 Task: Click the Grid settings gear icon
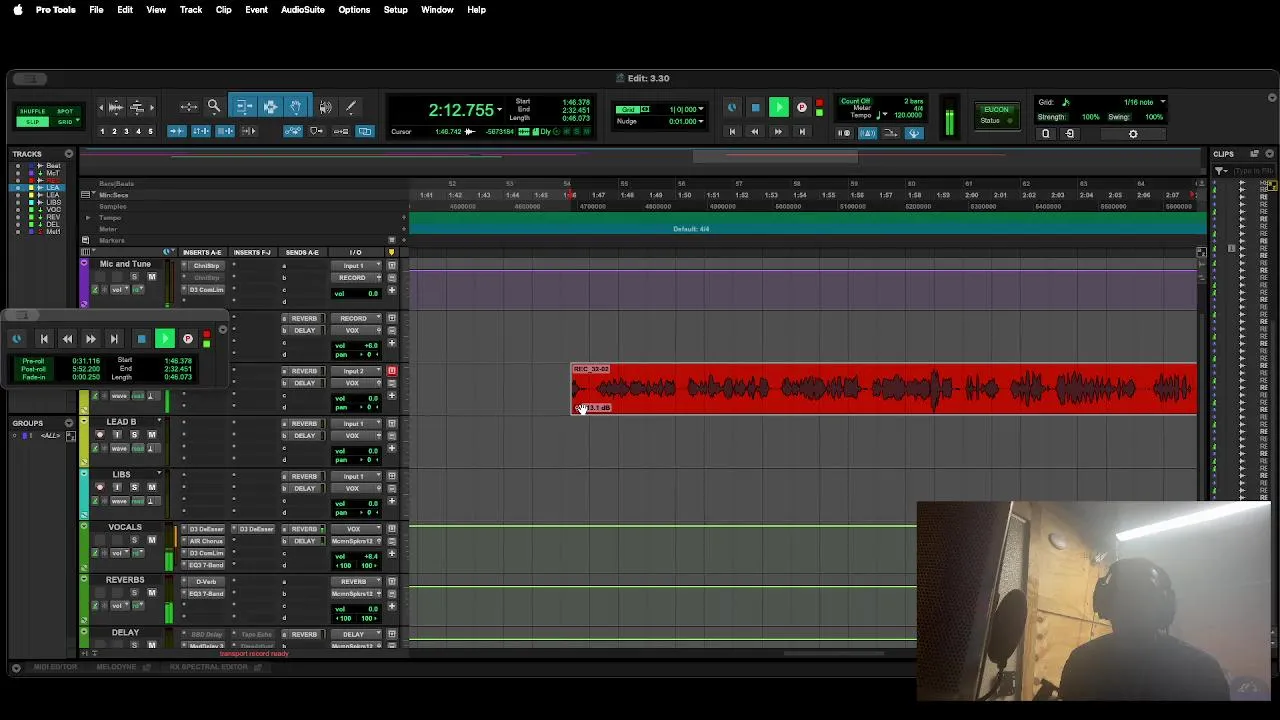[1133, 134]
